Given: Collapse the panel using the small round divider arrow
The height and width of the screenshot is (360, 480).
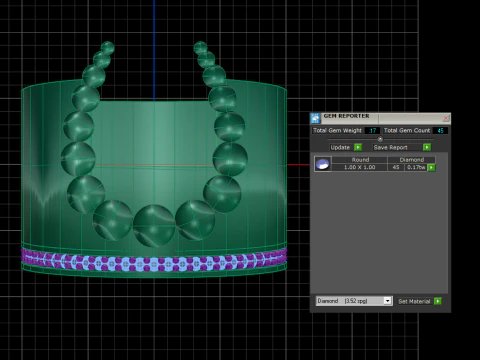Looking at the screenshot, I should (x=380, y=139).
